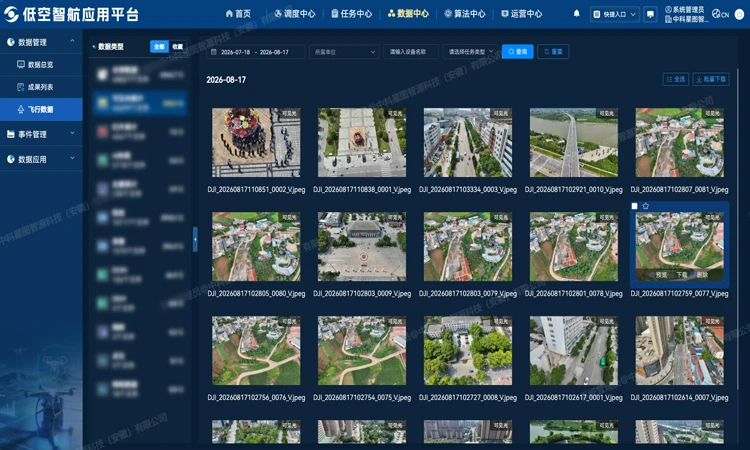Viewport: 750px width, 450px height.
Task: Open the 快捷入口 quick-entry dropdown
Action: pos(615,14)
